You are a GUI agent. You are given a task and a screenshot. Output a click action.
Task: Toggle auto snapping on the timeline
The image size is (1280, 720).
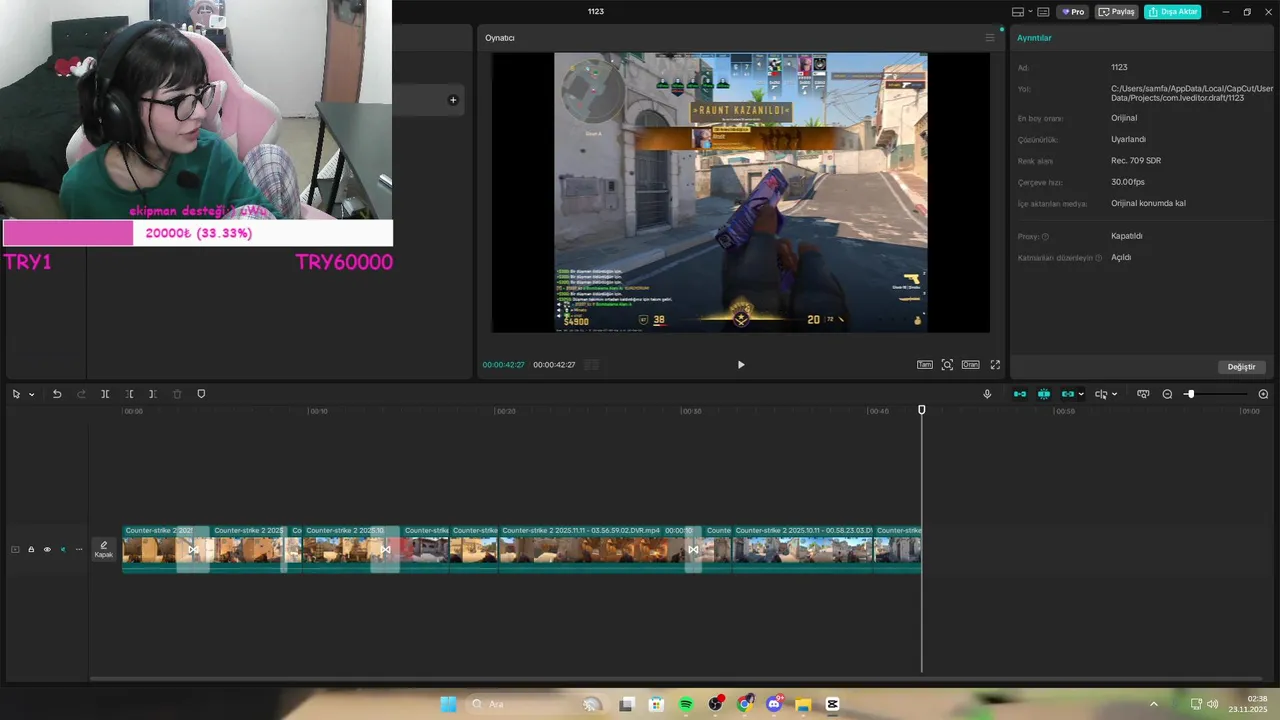[x=1044, y=394]
